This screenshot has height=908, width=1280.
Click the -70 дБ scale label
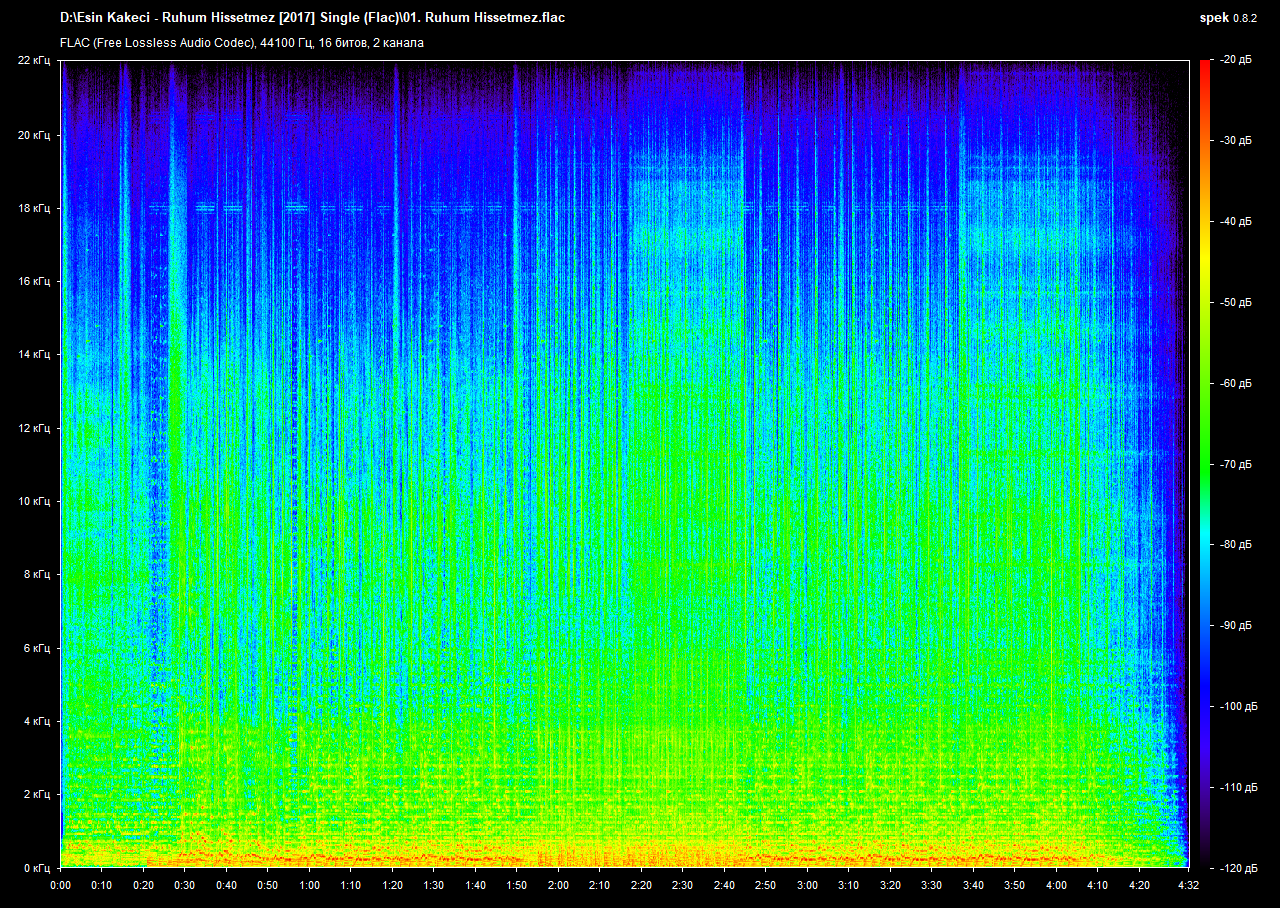[x=1236, y=465]
